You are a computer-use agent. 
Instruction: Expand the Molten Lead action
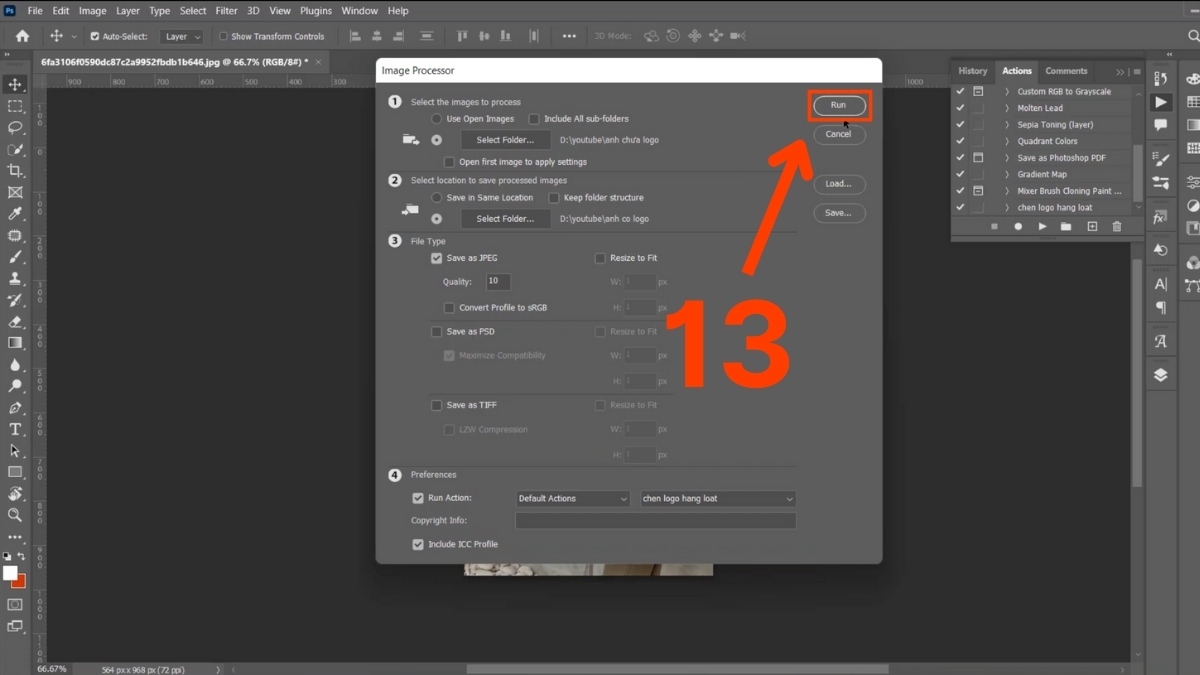(1007, 108)
